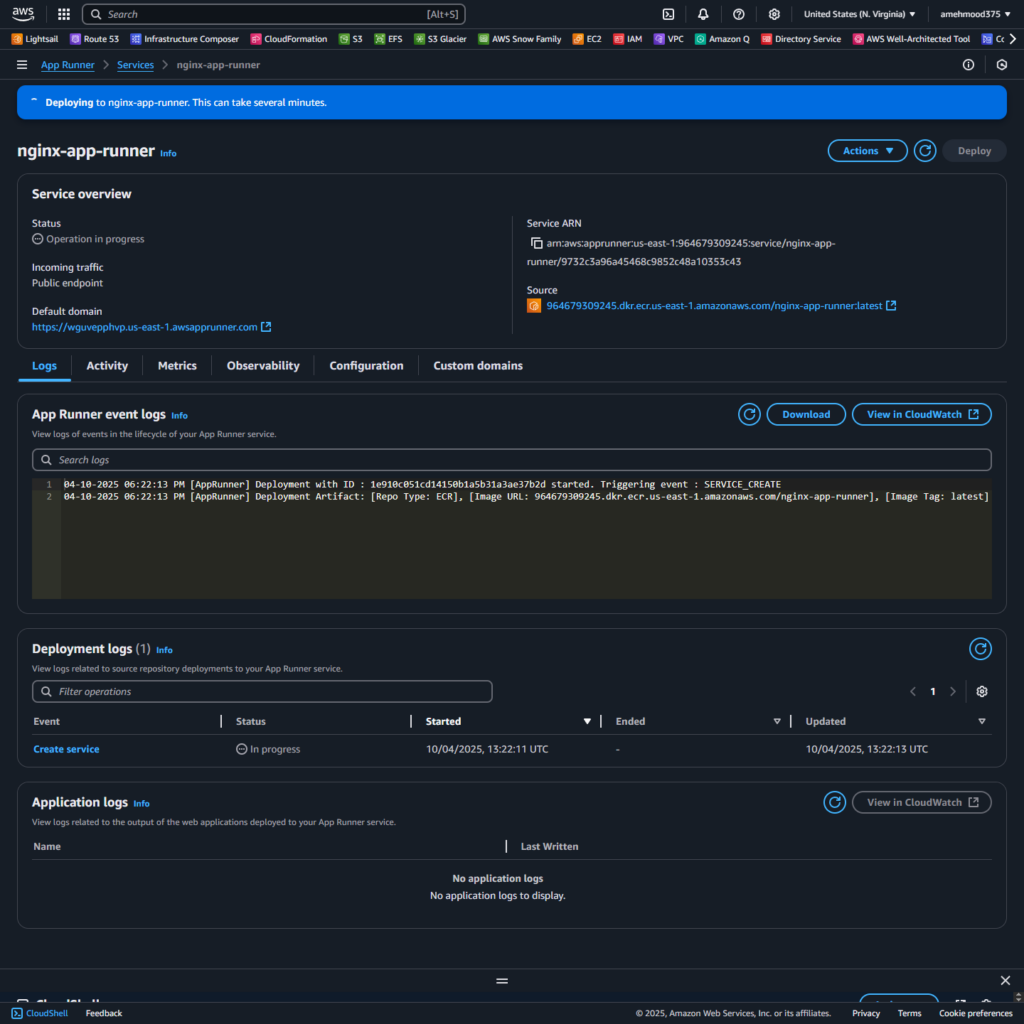This screenshot has height=1024, width=1024.
Task: Close the CloudShell bottom panel
Action: tap(1005, 980)
